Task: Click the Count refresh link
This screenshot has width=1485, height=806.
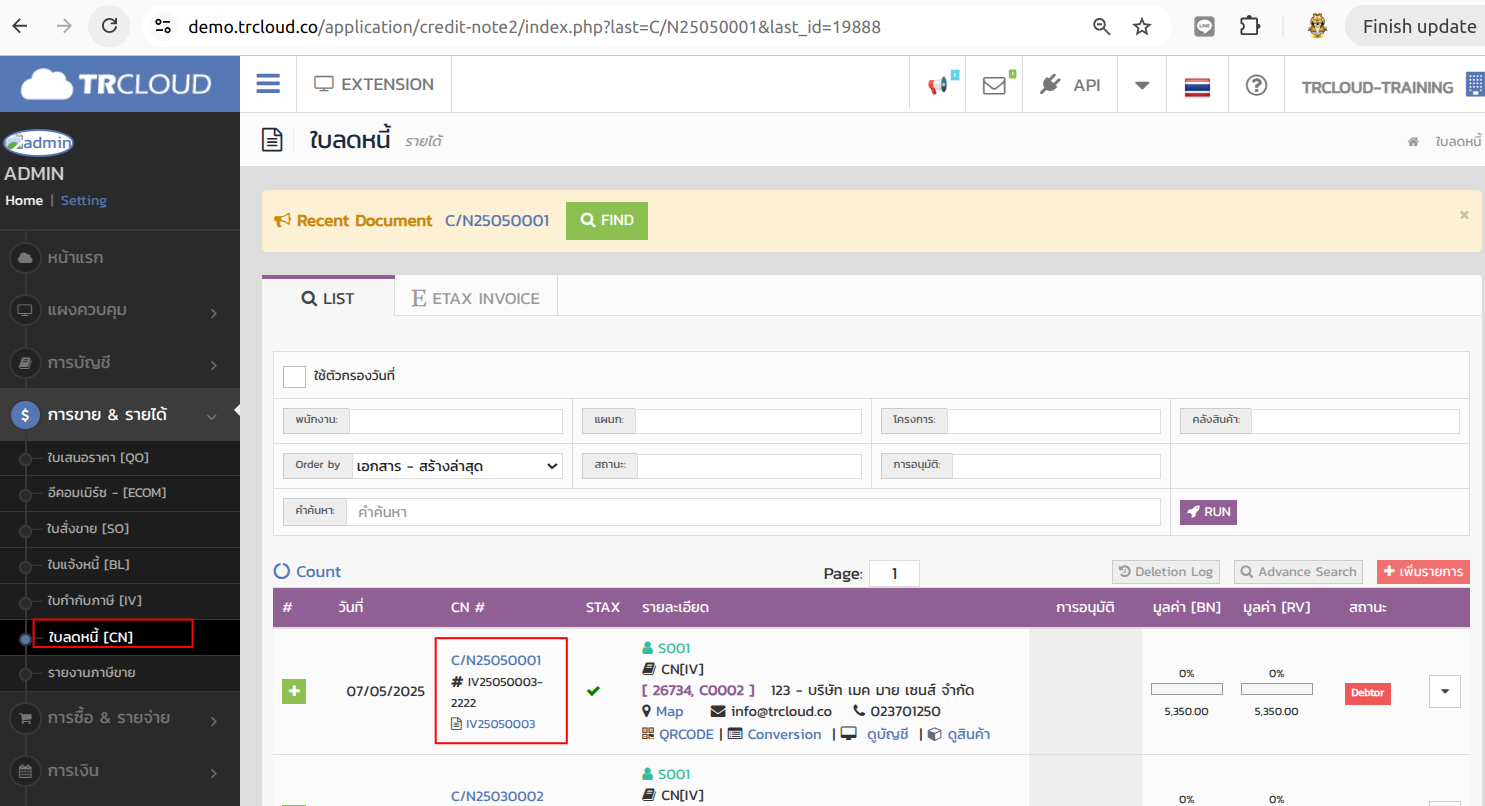Action: 307,572
